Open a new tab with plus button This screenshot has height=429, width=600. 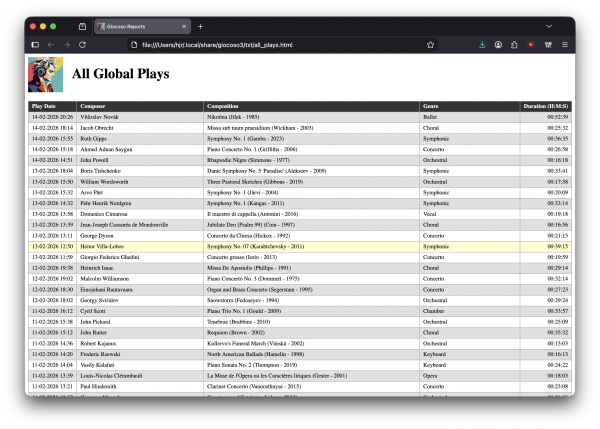[200, 26]
